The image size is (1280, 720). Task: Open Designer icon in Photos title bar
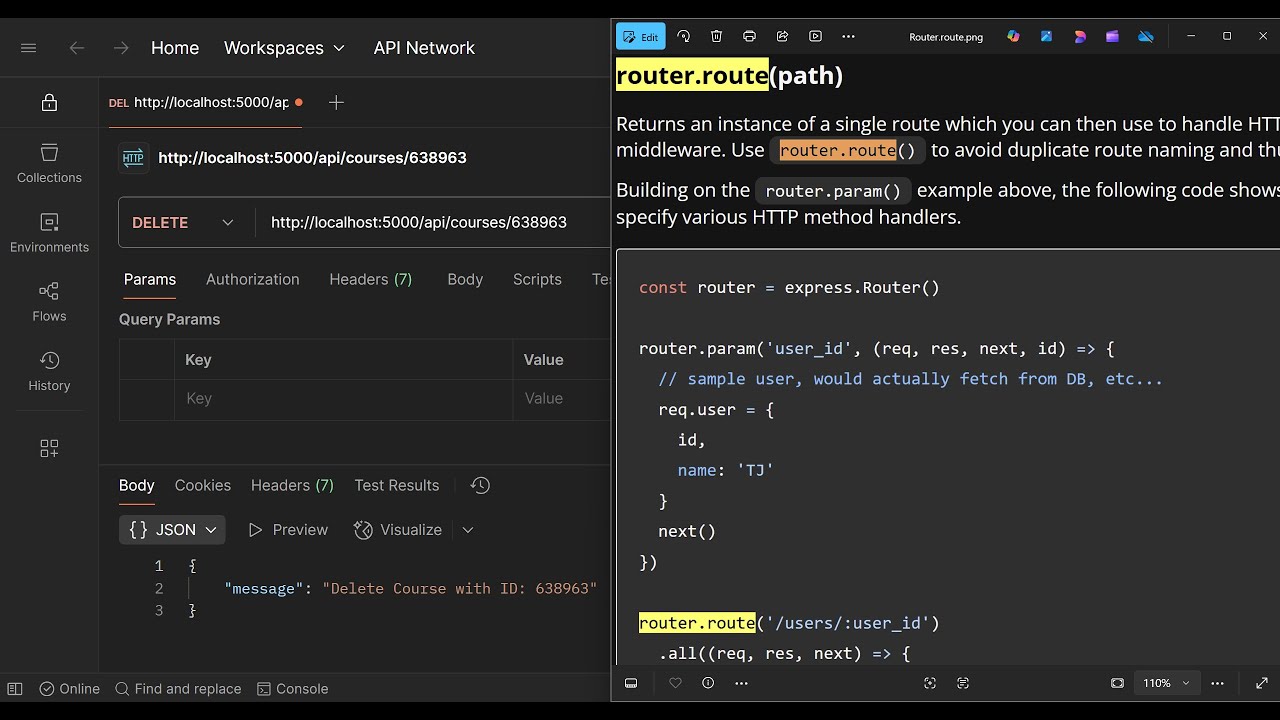click(1046, 36)
